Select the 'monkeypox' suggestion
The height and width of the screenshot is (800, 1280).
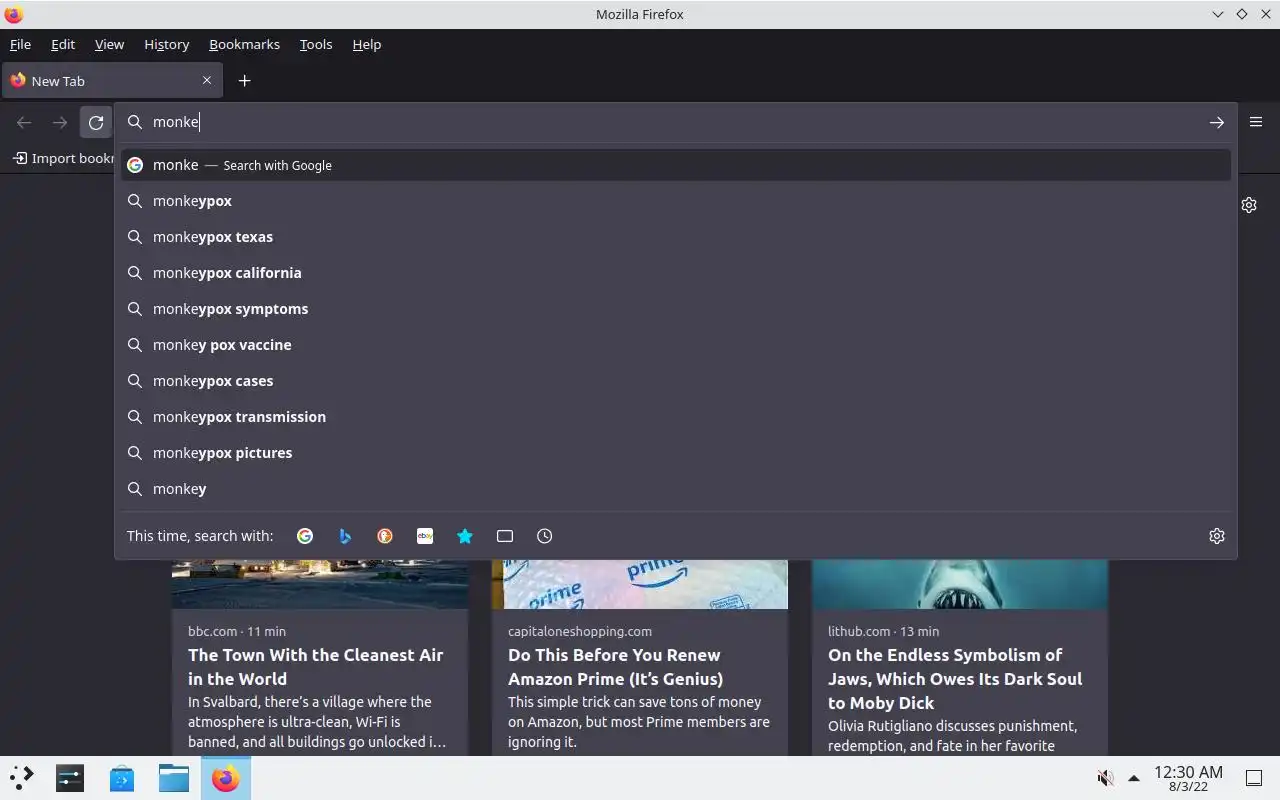pyautogui.click(x=676, y=201)
